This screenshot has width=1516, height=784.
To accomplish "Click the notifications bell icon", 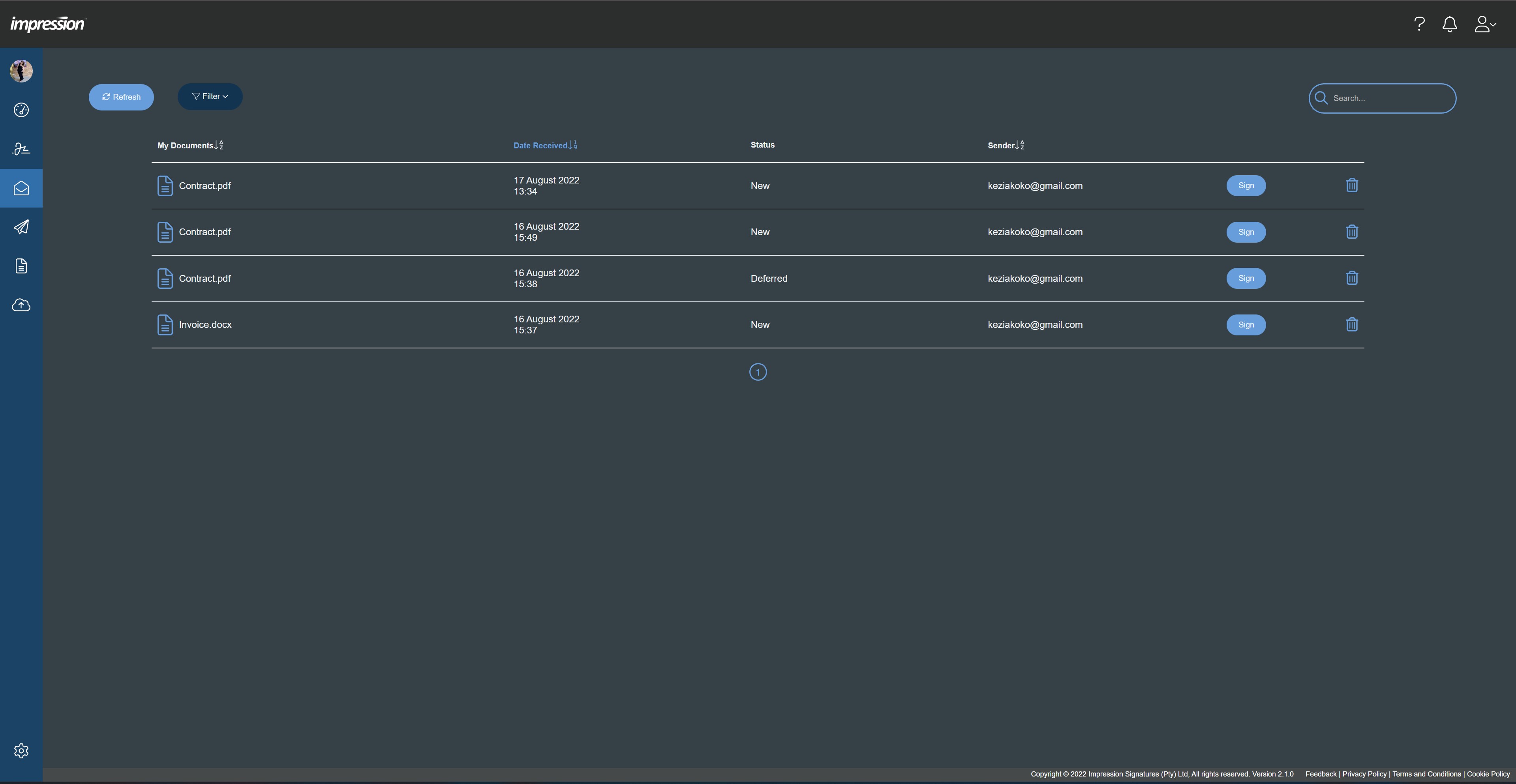I will click(x=1450, y=24).
